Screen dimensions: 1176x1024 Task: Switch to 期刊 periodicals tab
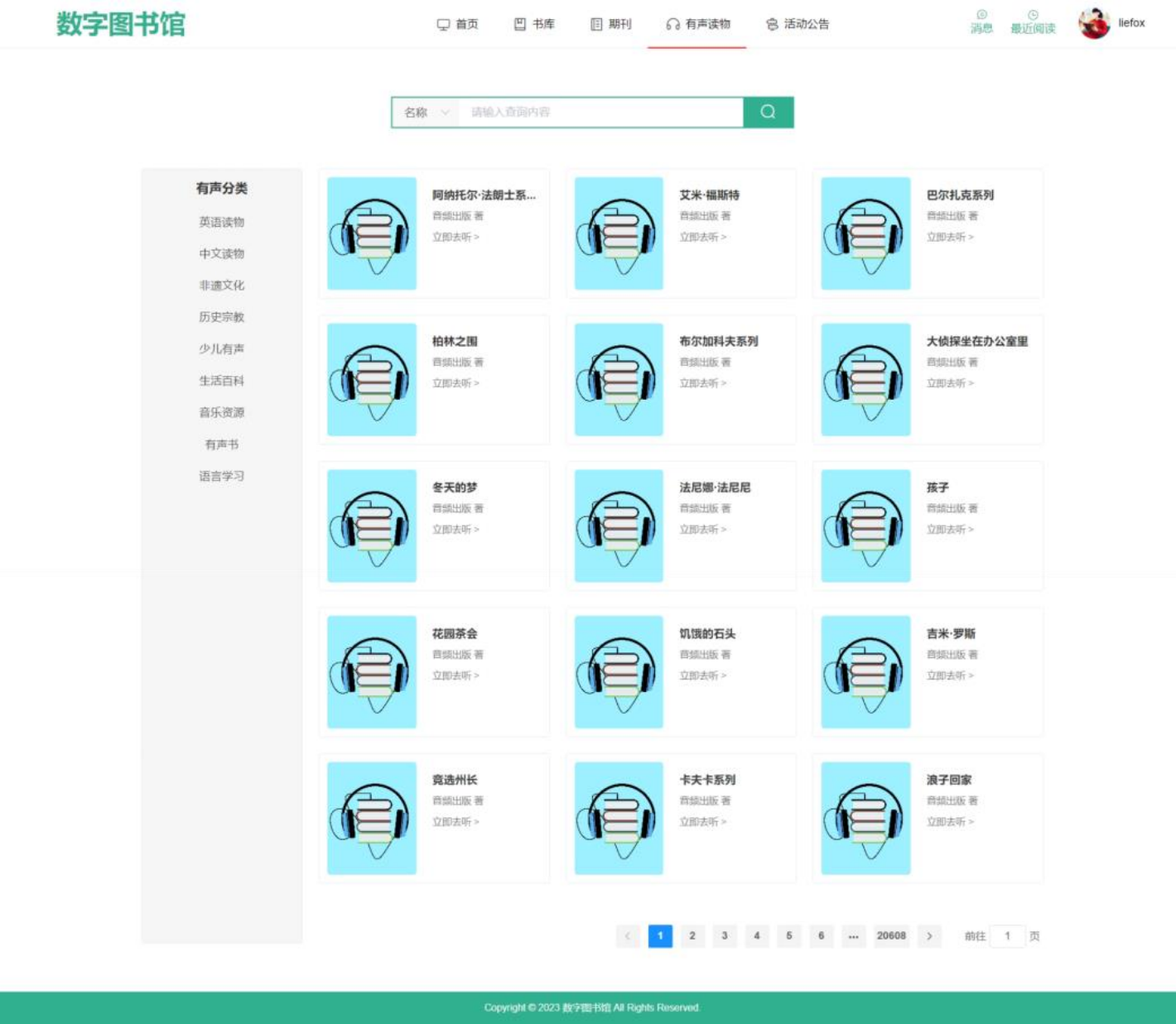click(611, 24)
